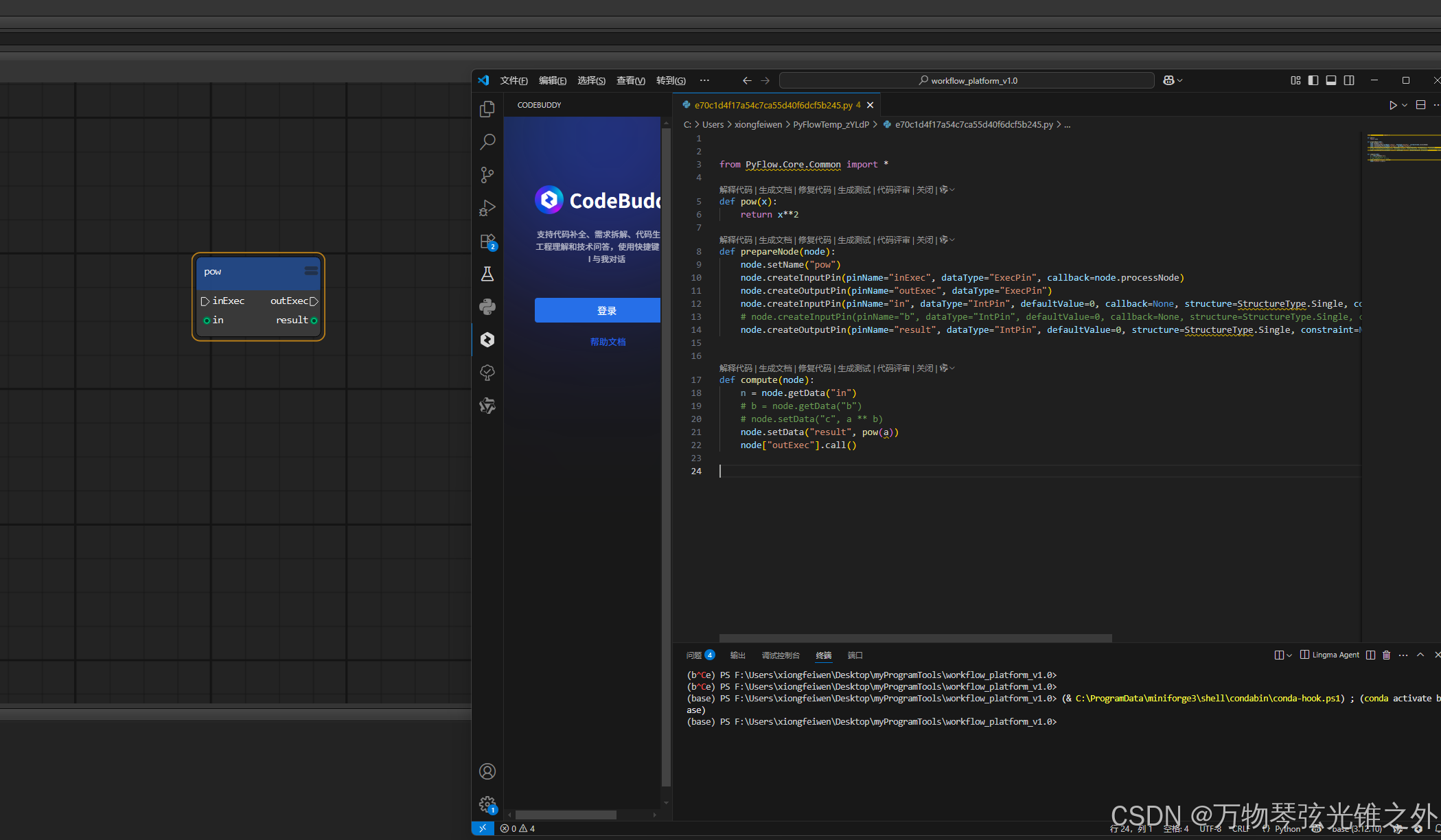Open Run and Debug view
The image size is (1441, 840).
click(x=487, y=208)
